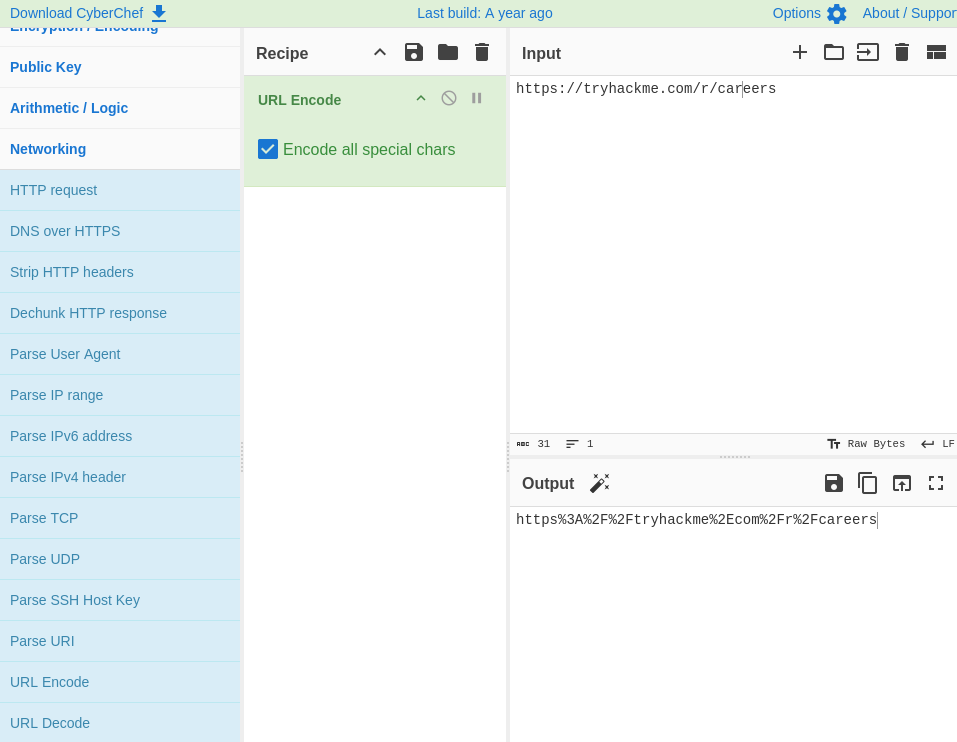Viewport: 957px width, 742px height.
Task: Save the current recipe
Action: [x=414, y=52]
